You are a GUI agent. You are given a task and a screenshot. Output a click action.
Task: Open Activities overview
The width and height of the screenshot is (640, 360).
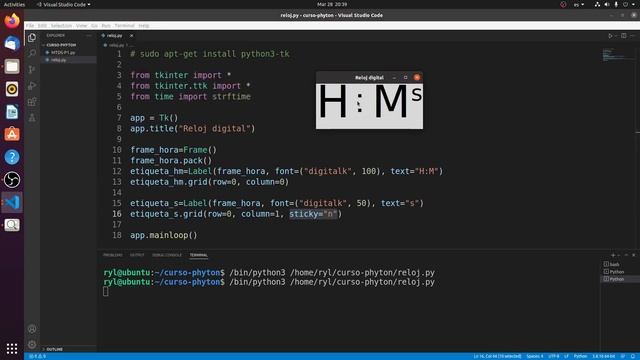click(x=14, y=4)
